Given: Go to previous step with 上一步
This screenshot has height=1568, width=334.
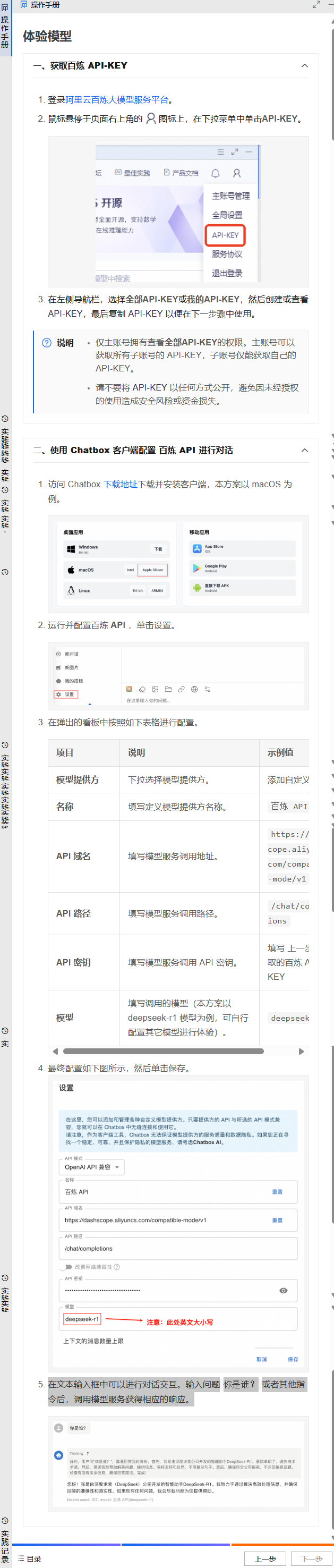Looking at the screenshot, I should tap(266, 1559).
